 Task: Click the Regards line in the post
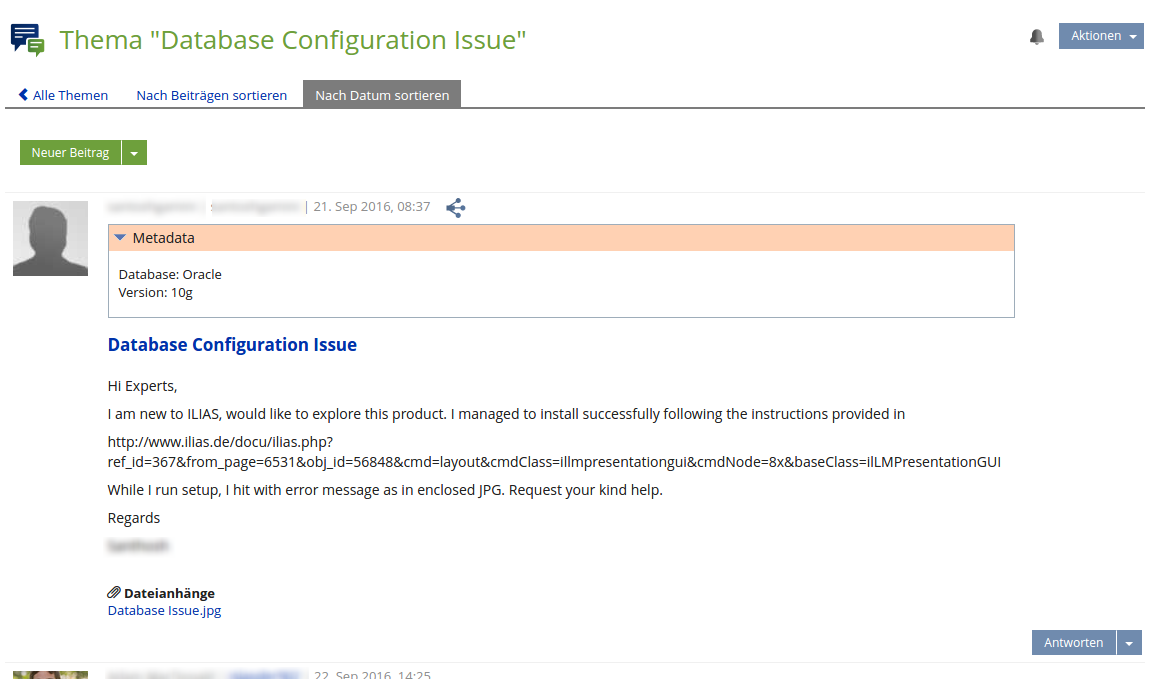coord(134,518)
